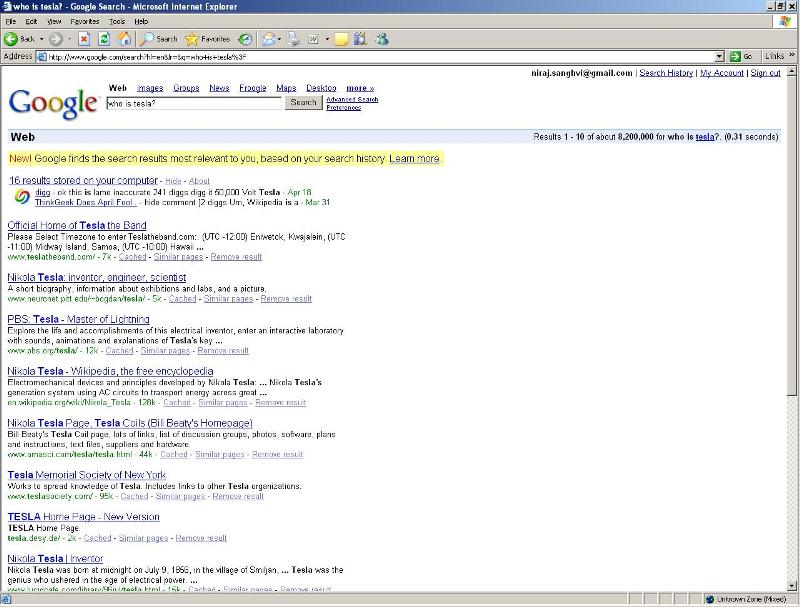800x607 pixels.
Task: Open the History toolbar icon
Action: (245, 39)
